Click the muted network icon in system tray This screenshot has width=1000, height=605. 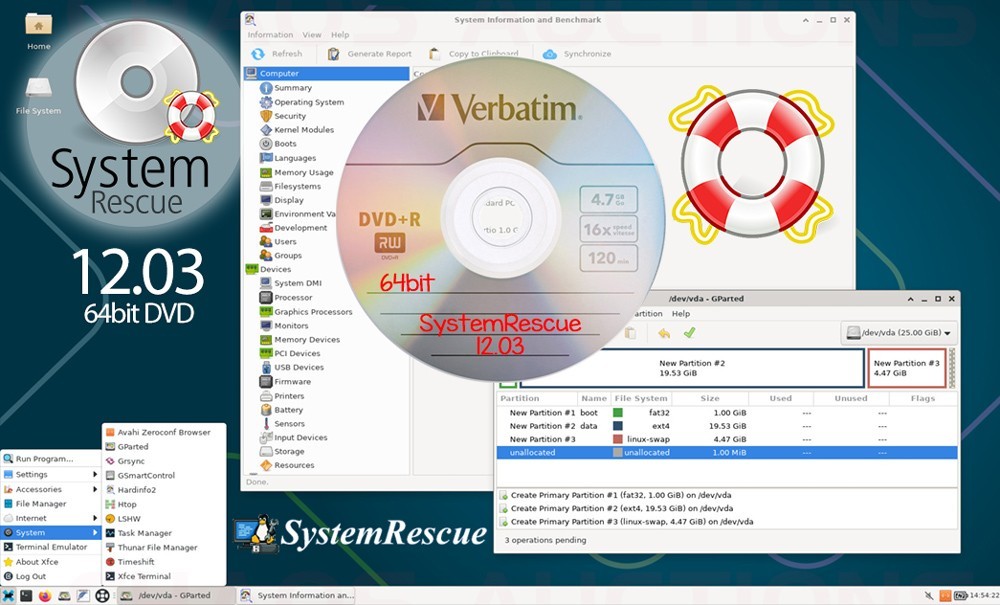click(x=929, y=596)
